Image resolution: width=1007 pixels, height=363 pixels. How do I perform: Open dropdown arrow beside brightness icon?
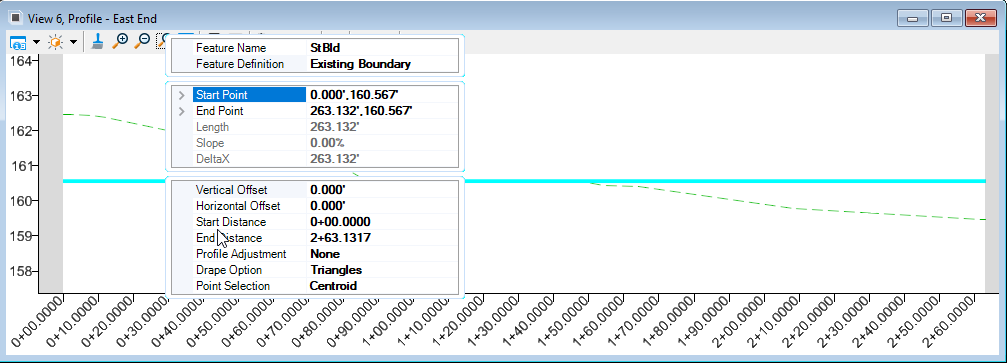[x=74, y=42]
